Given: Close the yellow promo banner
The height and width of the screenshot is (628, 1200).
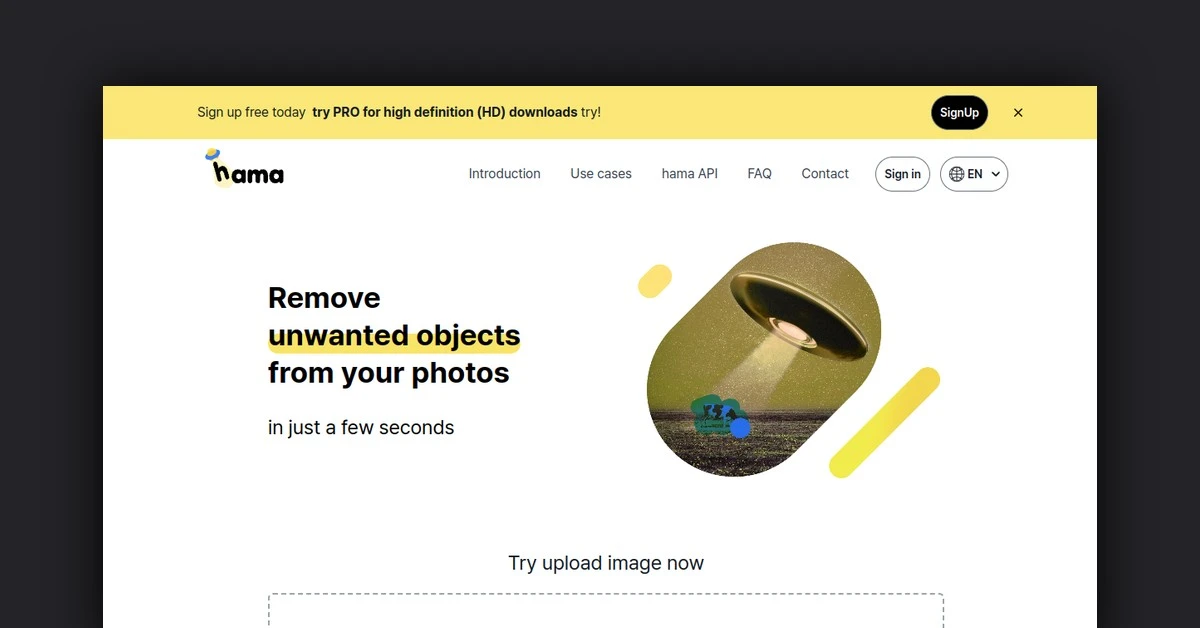Looking at the screenshot, I should coord(1018,113).
